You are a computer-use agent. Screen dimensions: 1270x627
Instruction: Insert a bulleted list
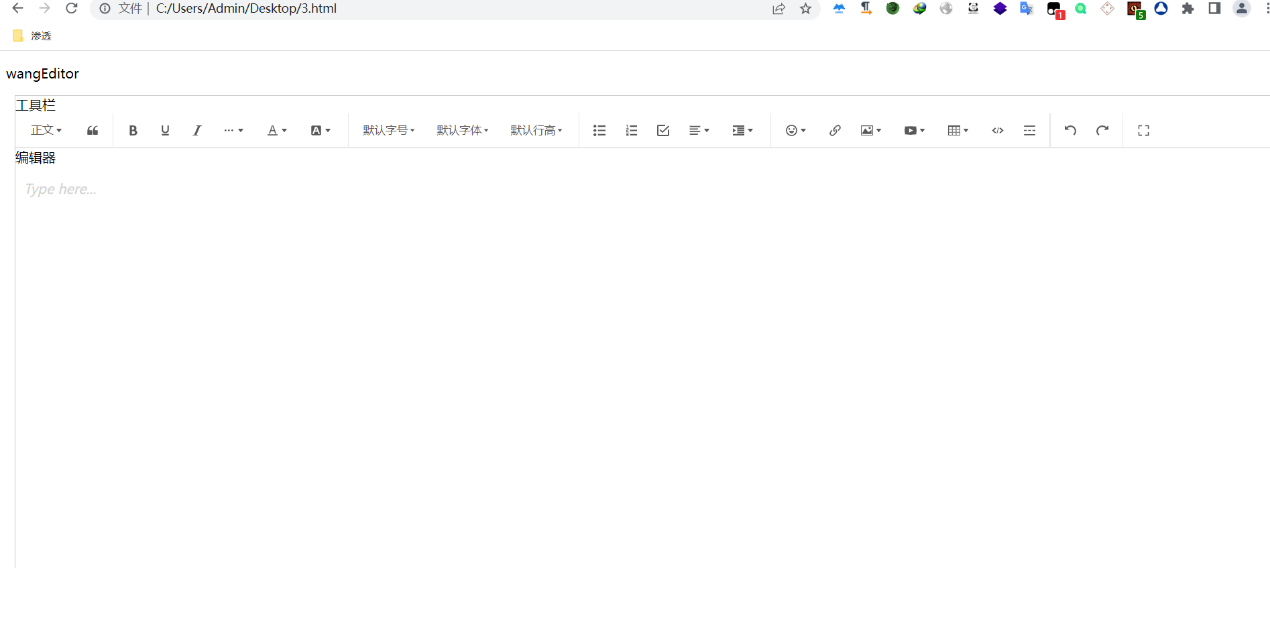(599, 131)
